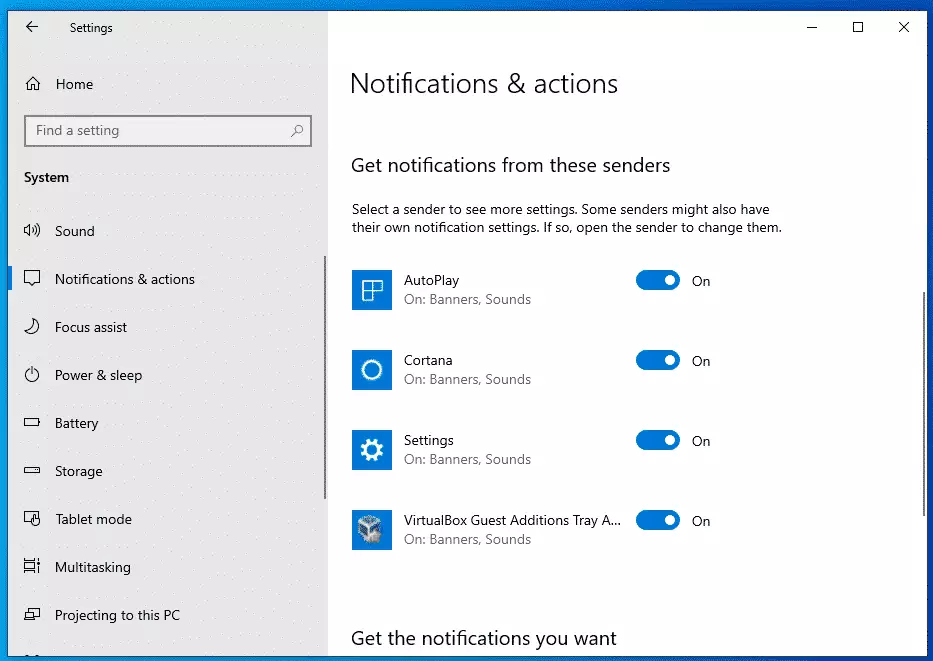Open Home in the sidebar
933x661 pixels.
coord(168,84)
